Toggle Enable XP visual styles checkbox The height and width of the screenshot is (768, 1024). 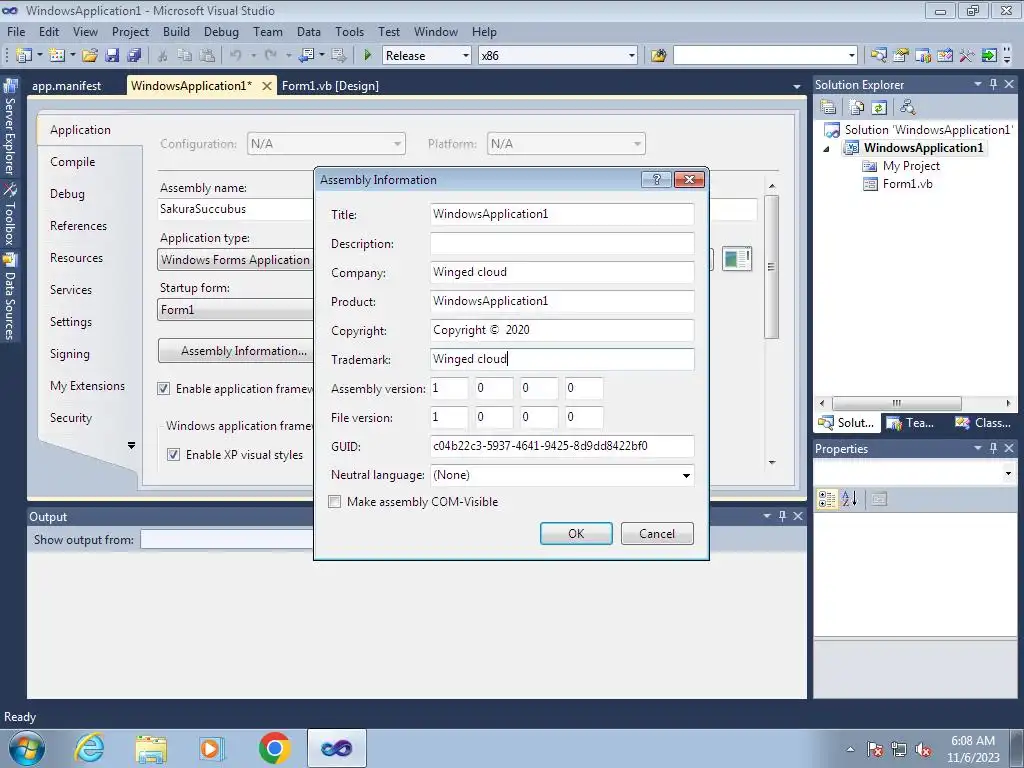174,455
